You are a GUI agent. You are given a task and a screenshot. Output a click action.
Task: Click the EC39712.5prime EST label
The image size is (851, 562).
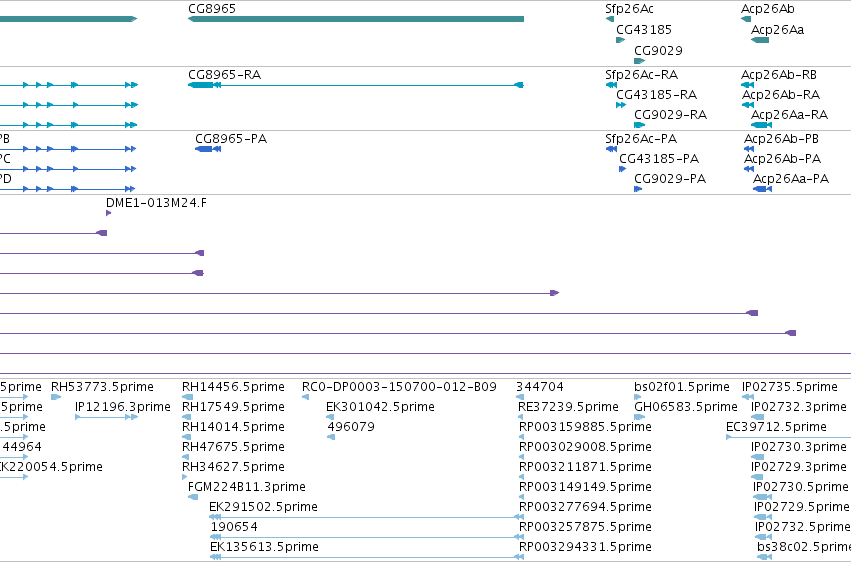776,427
